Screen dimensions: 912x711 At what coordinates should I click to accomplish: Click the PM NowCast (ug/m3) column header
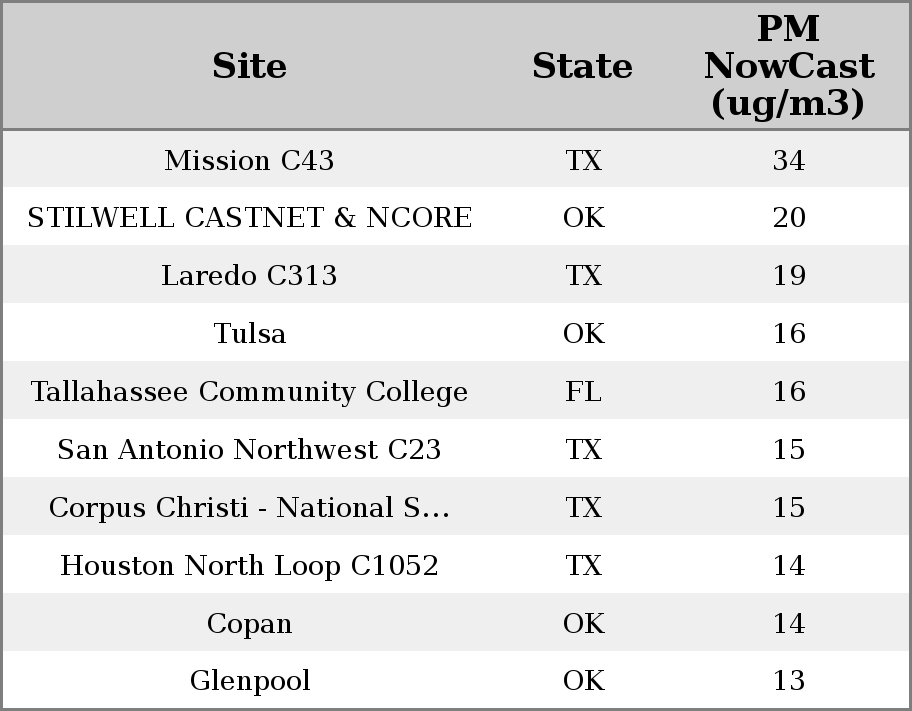click(788, 66)
